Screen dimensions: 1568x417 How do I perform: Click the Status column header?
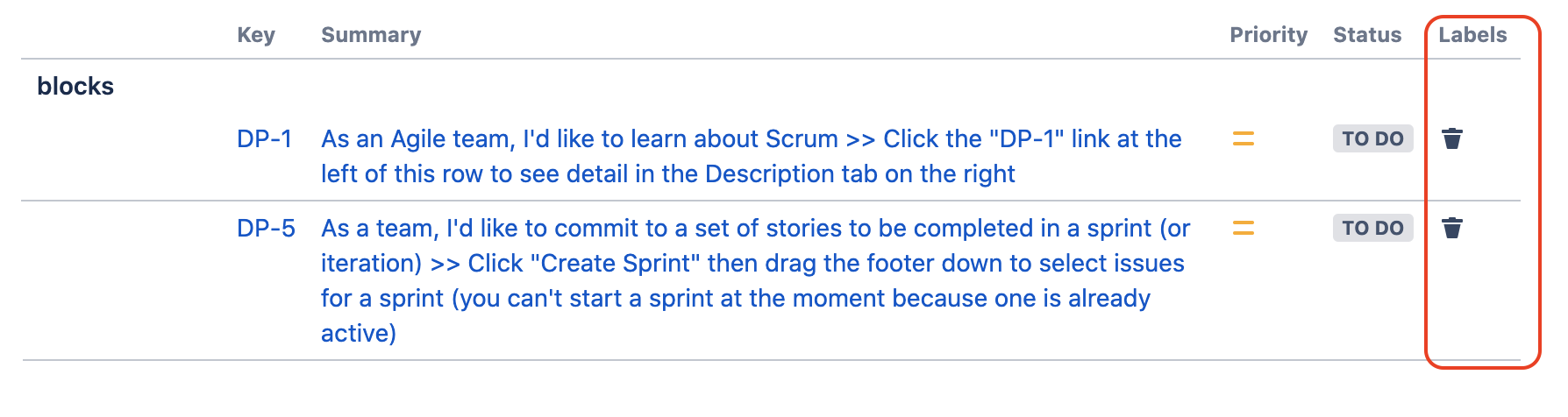(x=1367, y=35)
